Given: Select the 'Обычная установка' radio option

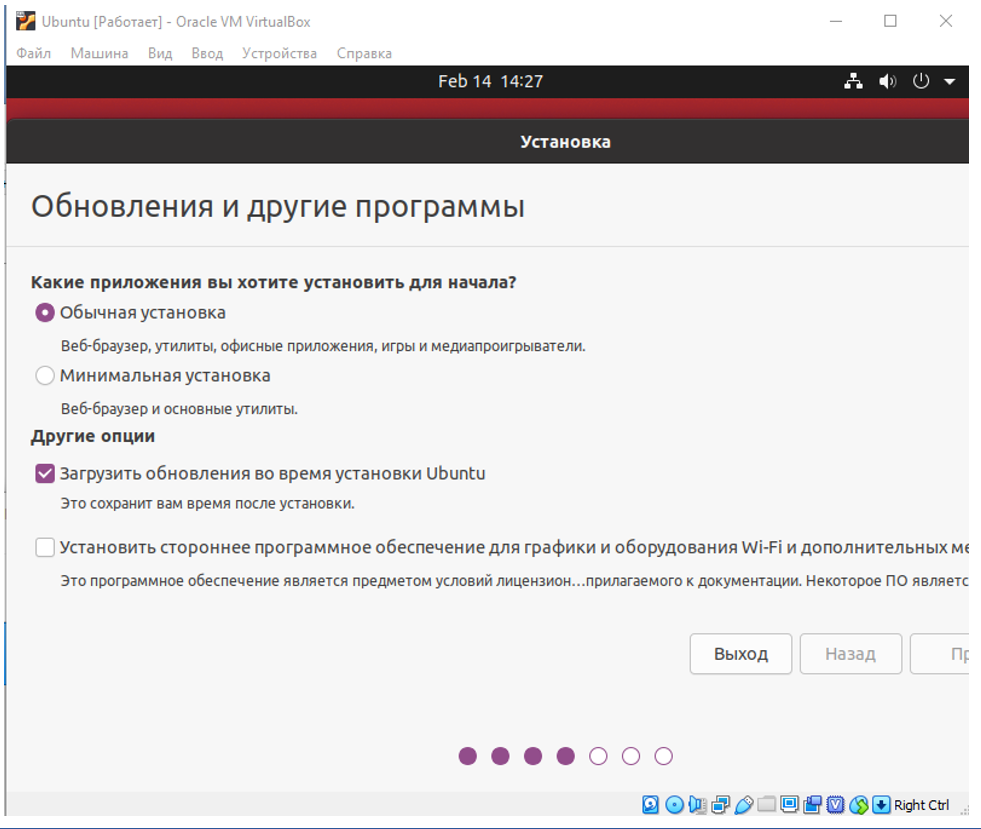Looking at the screenshot, I should click(45, 312).
